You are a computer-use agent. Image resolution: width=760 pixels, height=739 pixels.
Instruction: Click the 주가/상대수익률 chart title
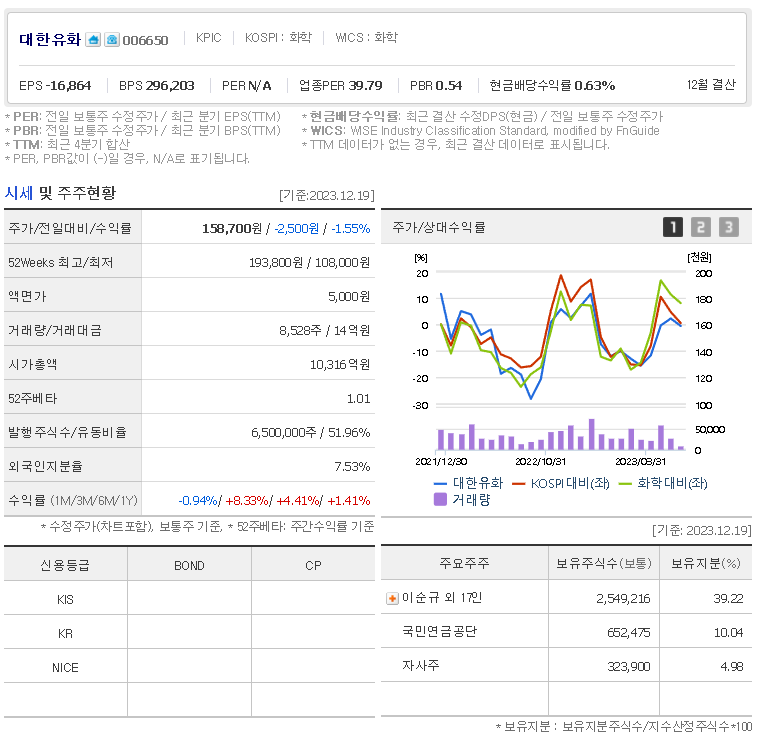pyautogui.click(x=439, y=227)
